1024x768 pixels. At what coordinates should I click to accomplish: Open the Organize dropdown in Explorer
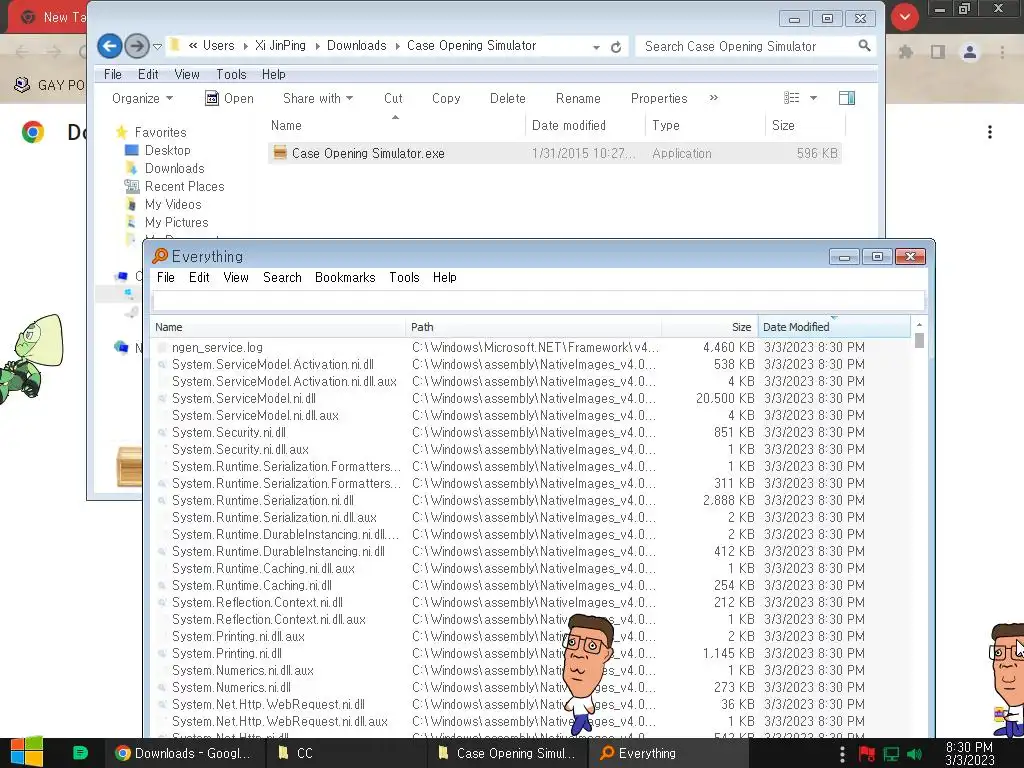(x=142, y=99)
